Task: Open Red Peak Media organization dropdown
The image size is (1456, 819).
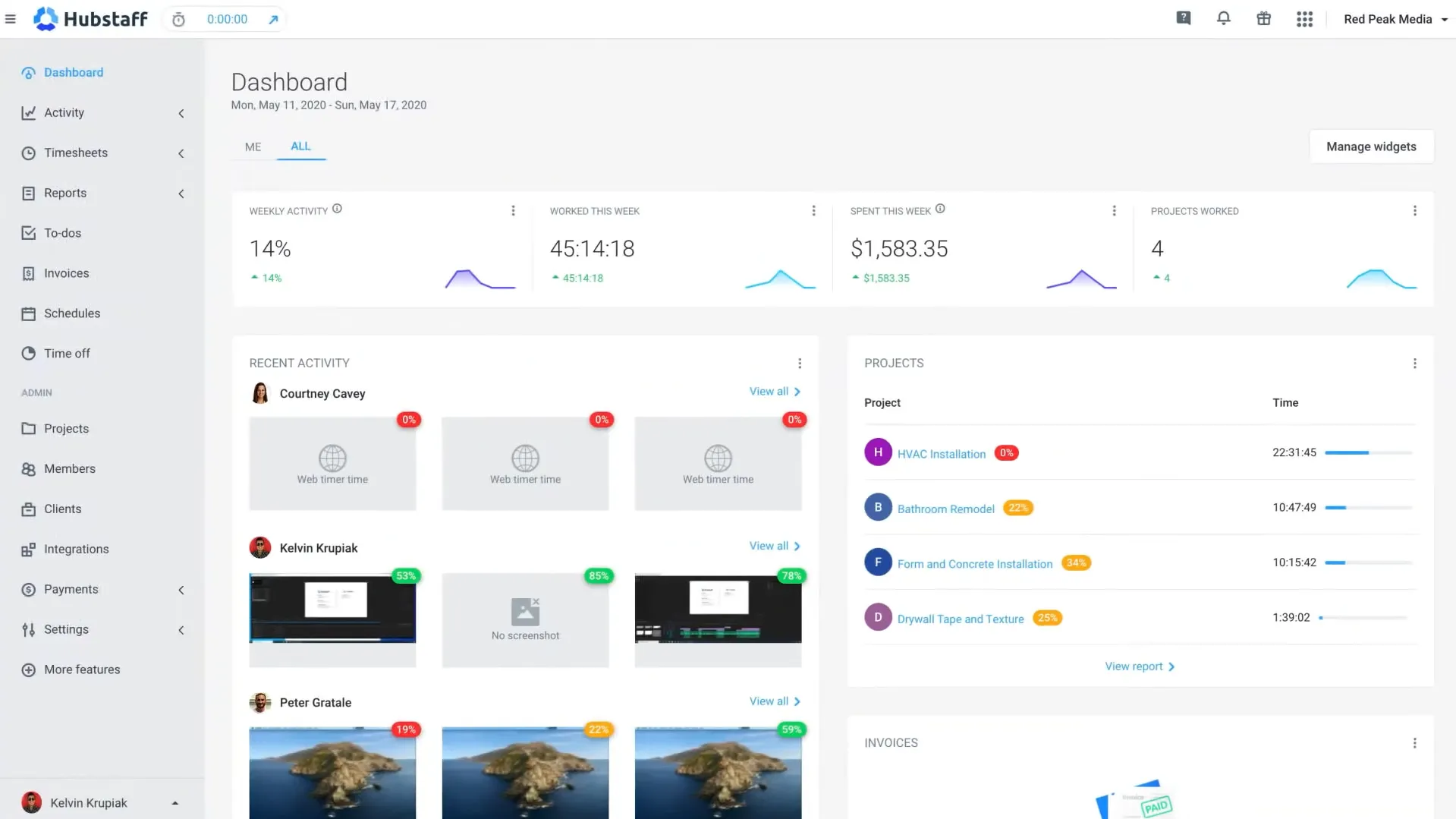Action: [x=1395, y=19]
